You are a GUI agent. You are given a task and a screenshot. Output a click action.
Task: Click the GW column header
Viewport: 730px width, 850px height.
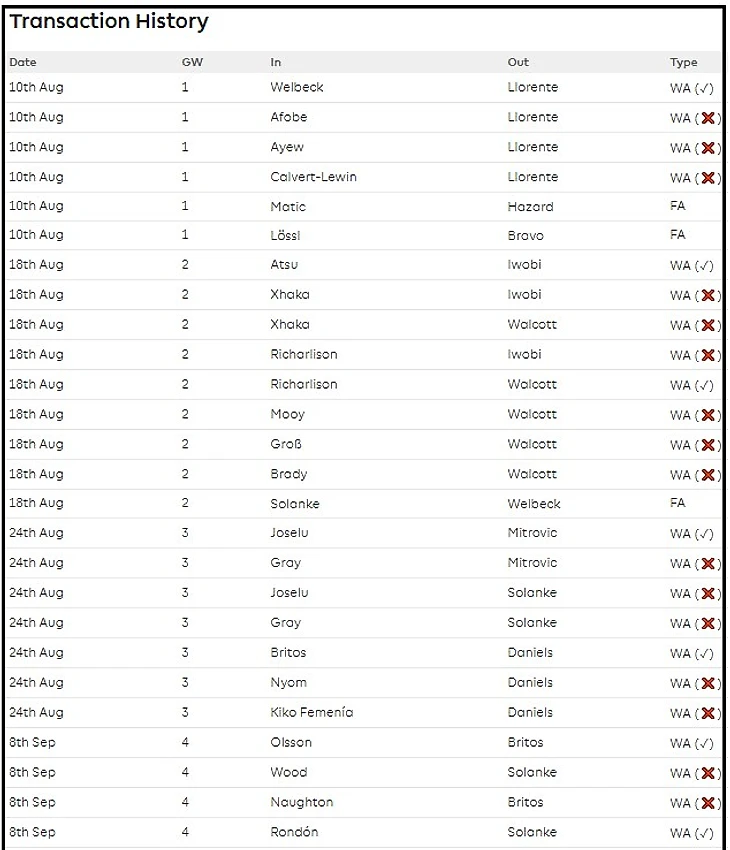click(192, 62)
